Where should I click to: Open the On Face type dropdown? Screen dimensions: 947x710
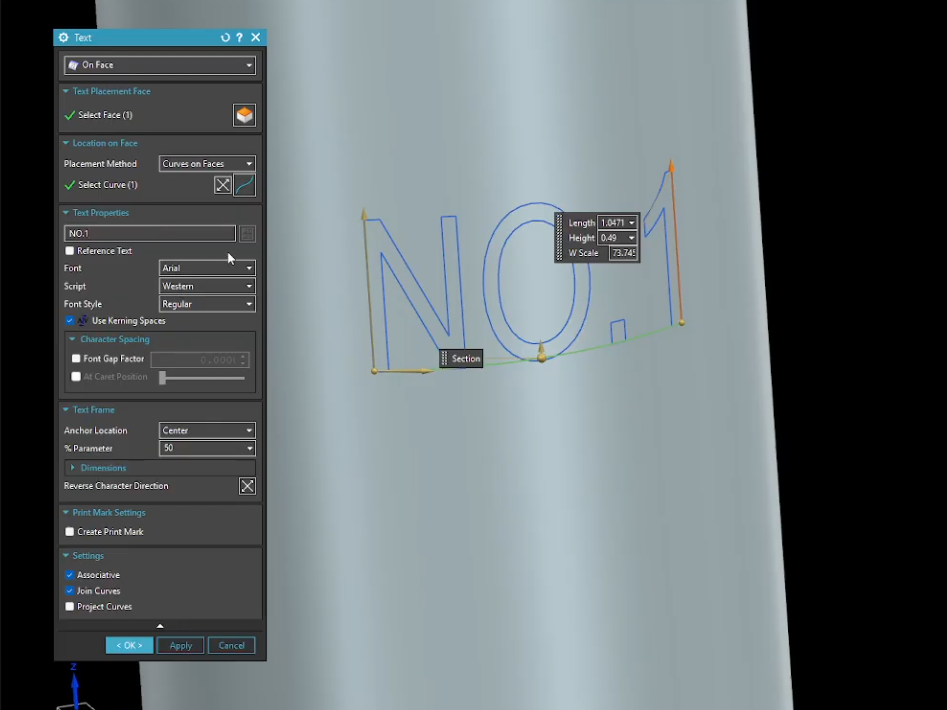[x=160, y=65]
